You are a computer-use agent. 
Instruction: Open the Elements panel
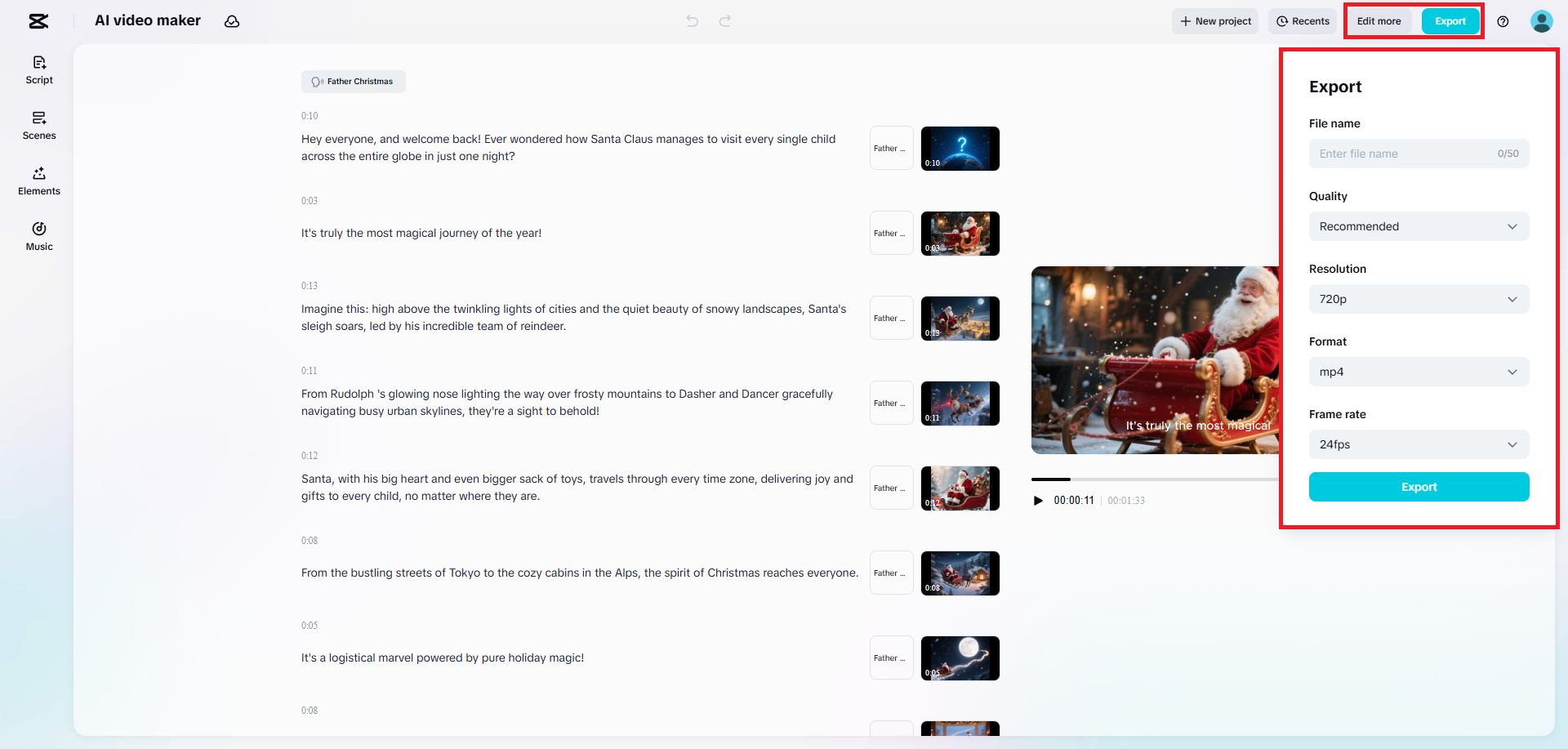[x=39, y=181]
